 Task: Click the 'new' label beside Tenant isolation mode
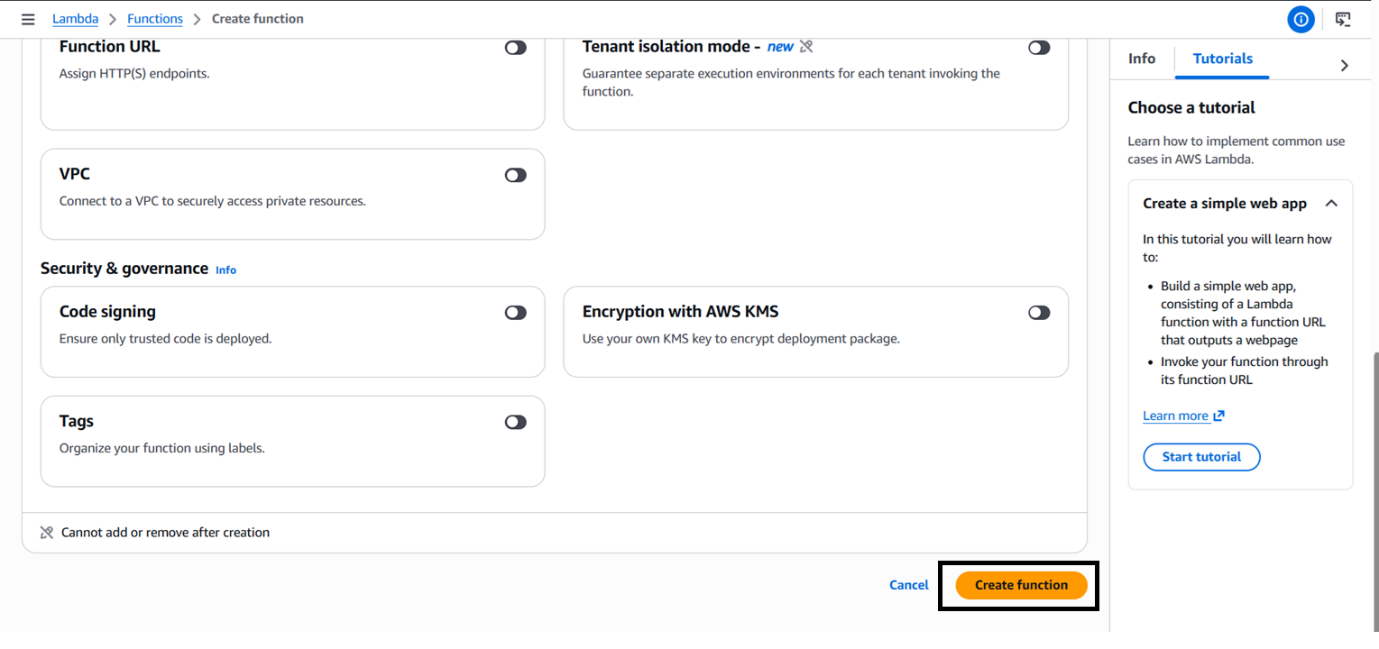coord(780,47)
